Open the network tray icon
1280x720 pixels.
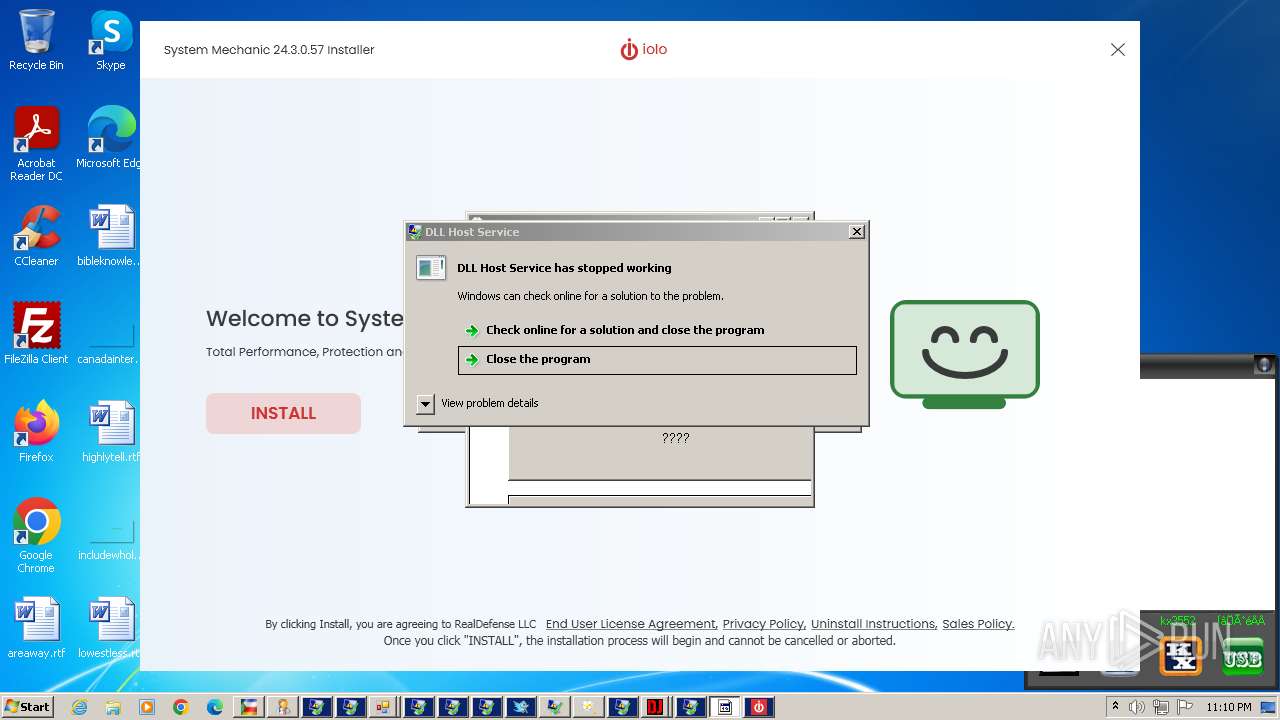point(1162,707)
